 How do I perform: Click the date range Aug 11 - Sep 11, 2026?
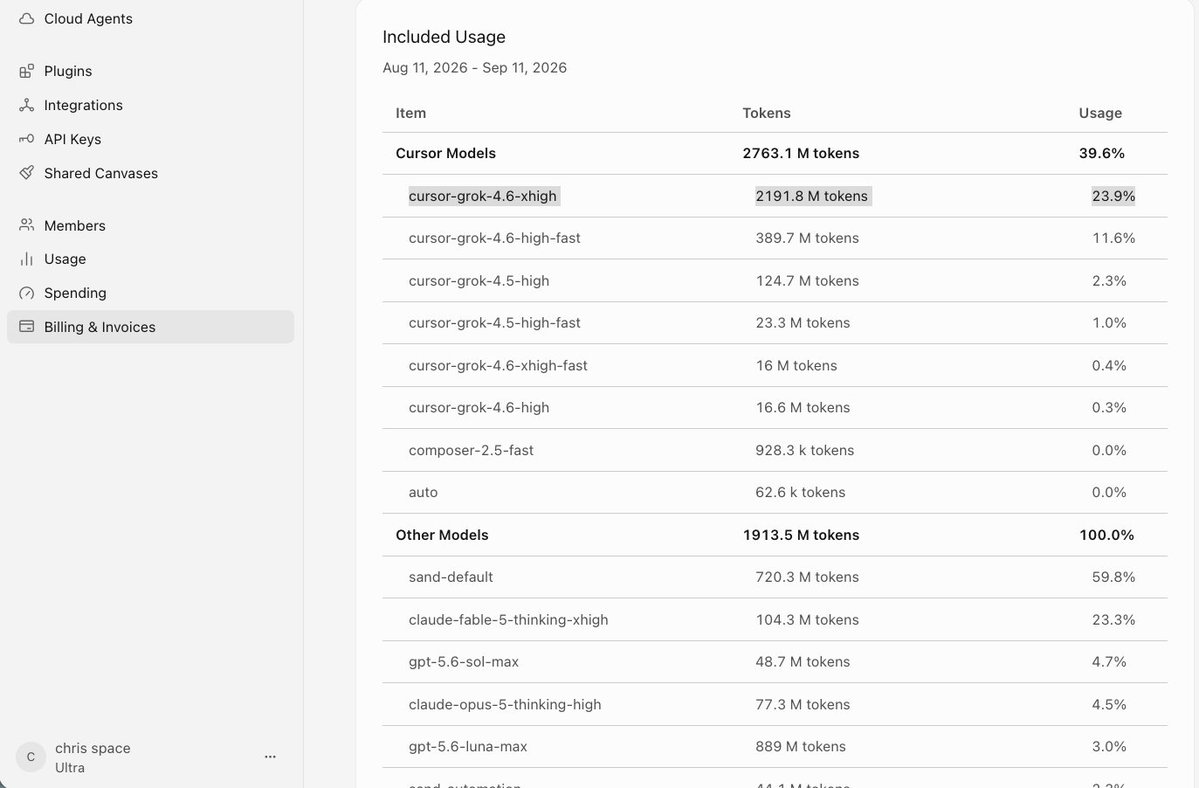(x=474, y=67)
